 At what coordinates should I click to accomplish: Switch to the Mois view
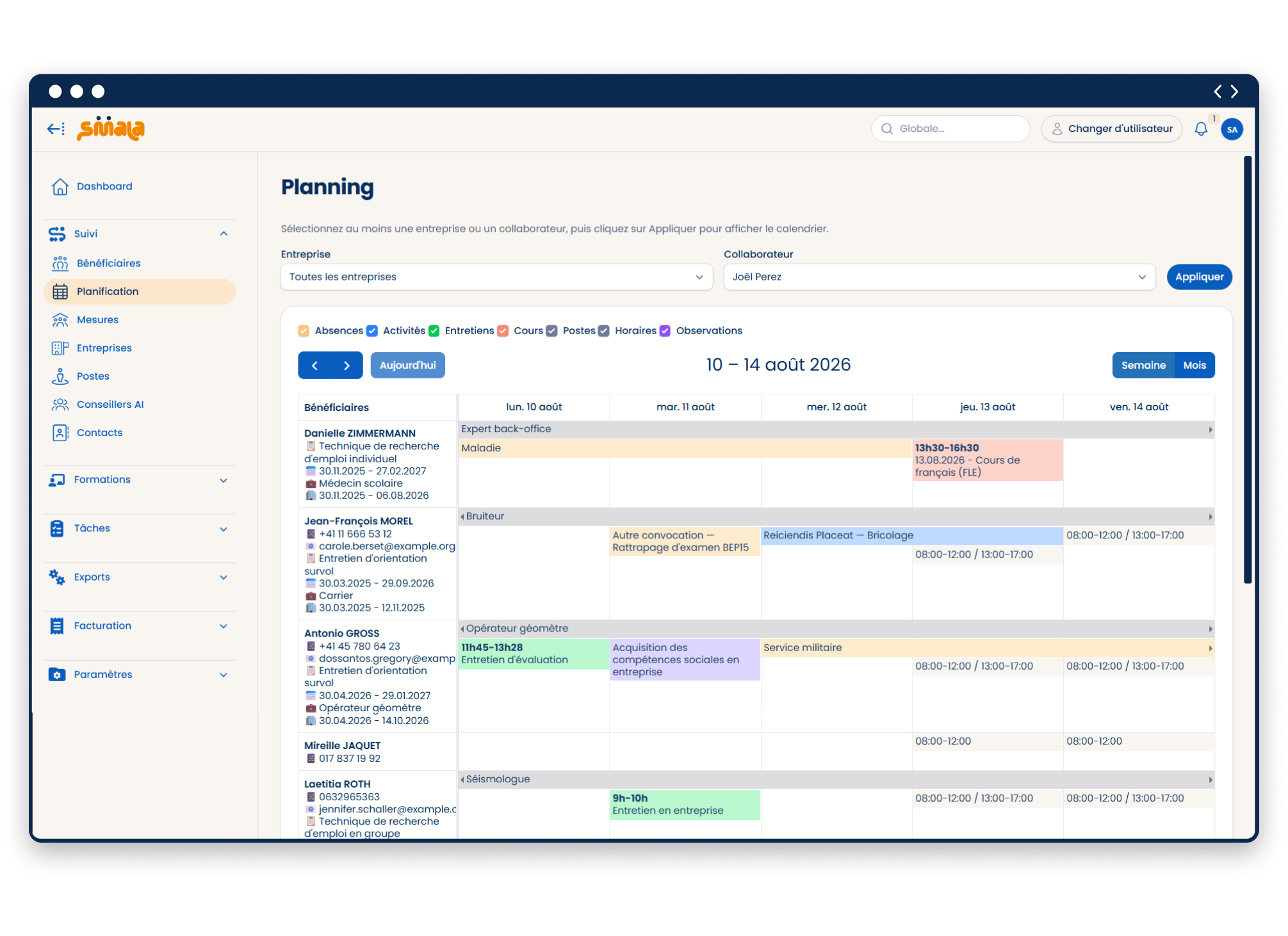click(1194, 366)
